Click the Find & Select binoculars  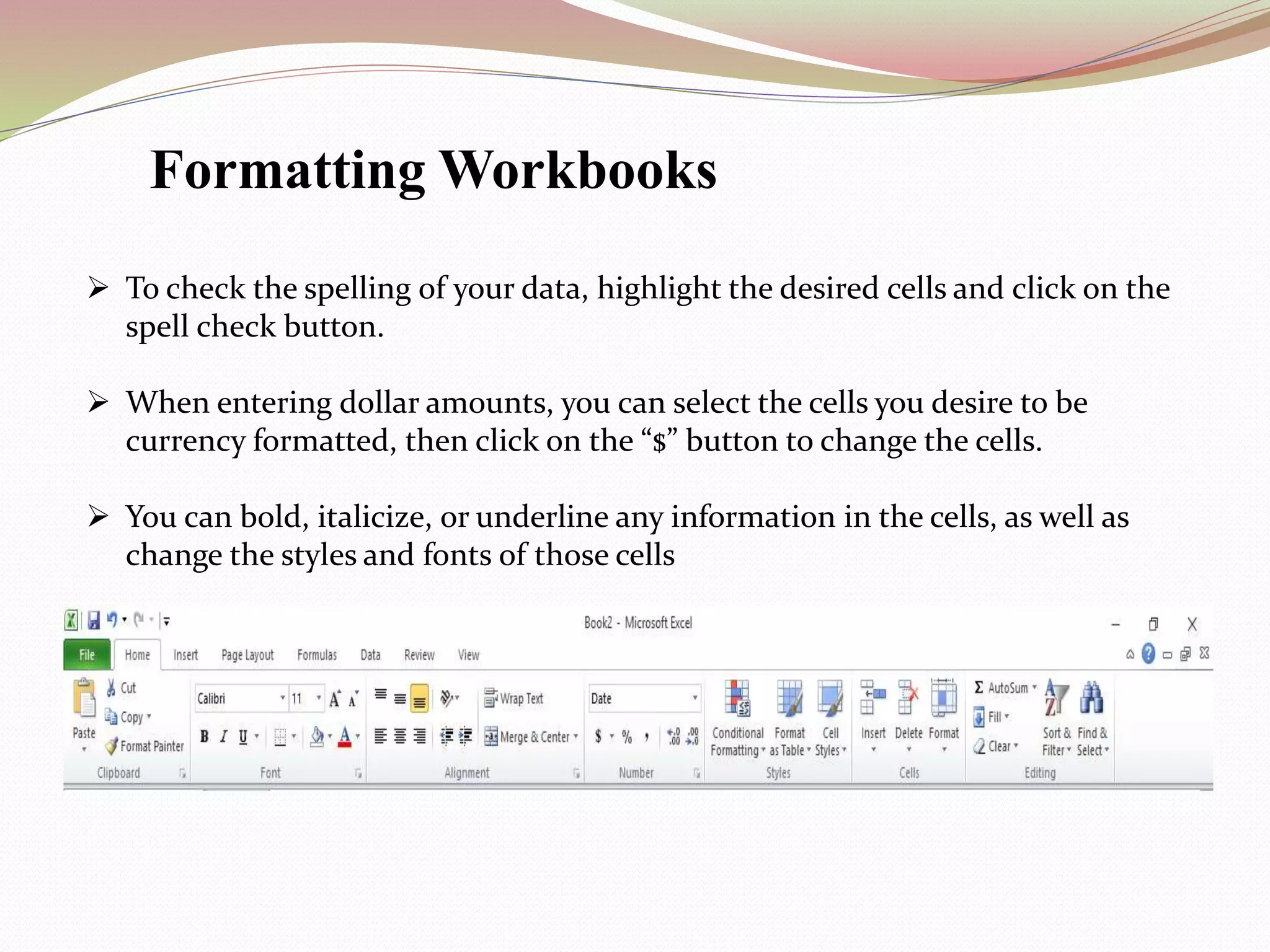point(1091,699)
